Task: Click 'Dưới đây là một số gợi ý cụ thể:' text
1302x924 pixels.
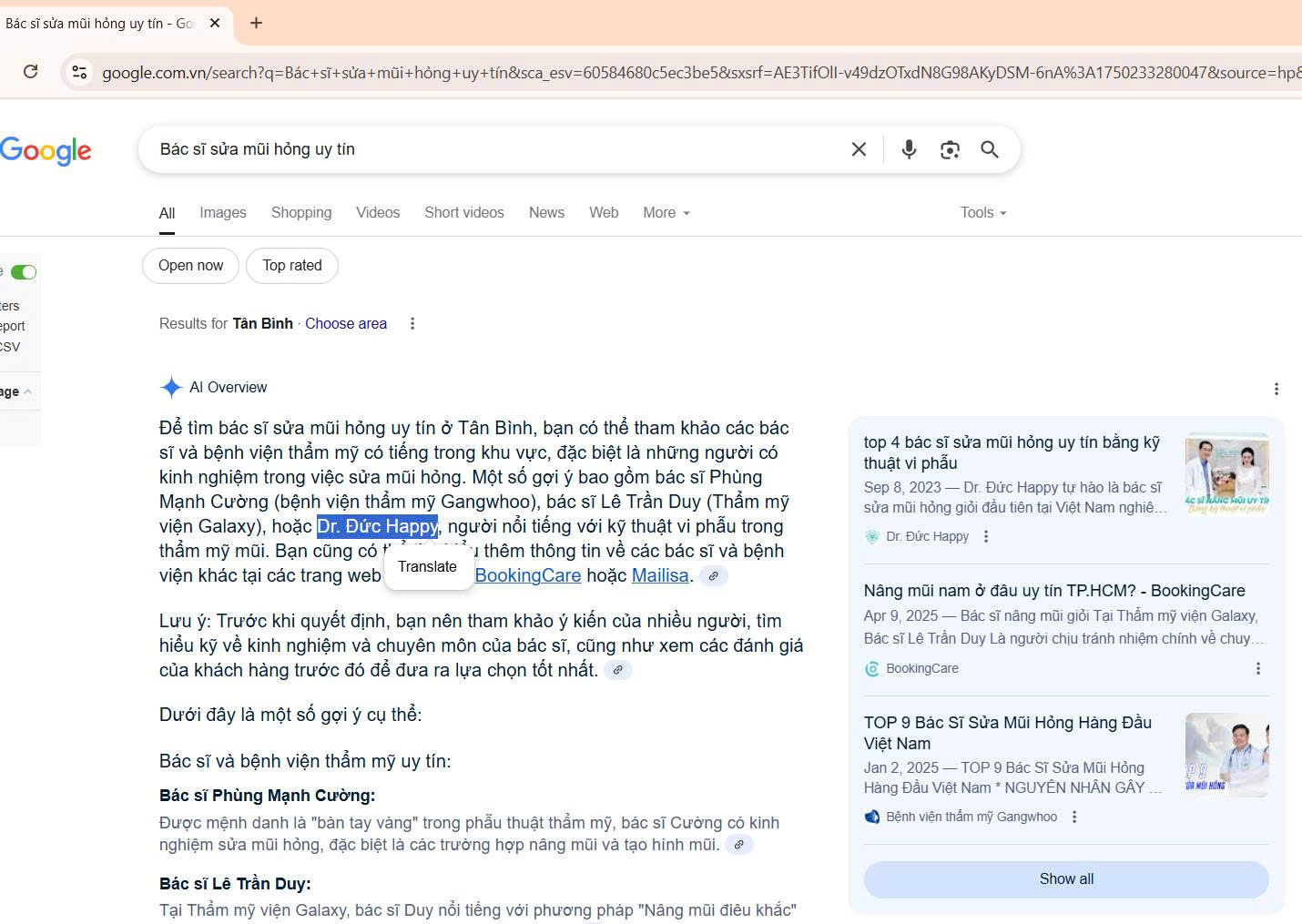Action: 290,716
